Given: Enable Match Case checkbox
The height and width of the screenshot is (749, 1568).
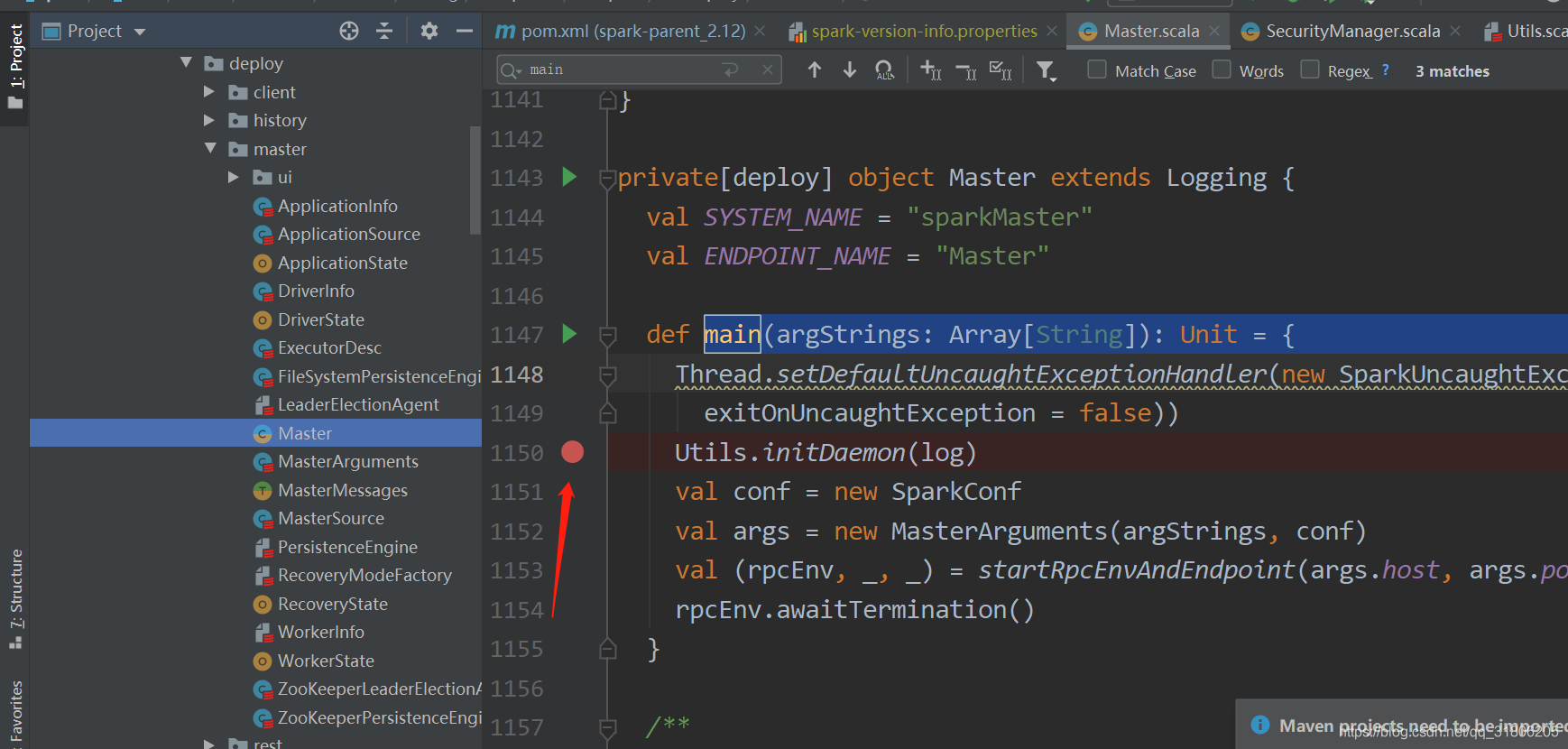Looking at the screenshot, I should pos(1097,69).
